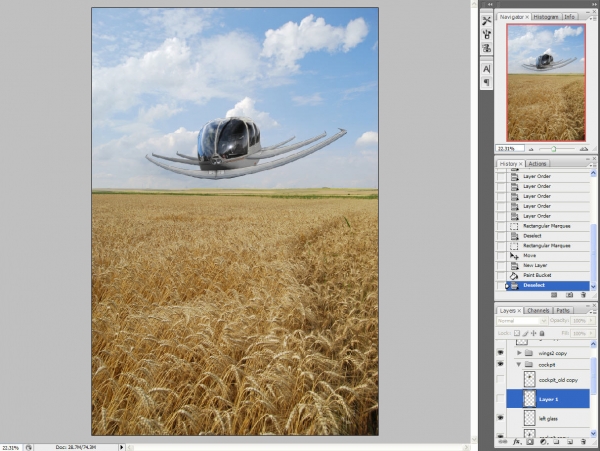Open the Paragraph panel icon
The height and width of the screenshot is (451, 600).
pos(487,82)
